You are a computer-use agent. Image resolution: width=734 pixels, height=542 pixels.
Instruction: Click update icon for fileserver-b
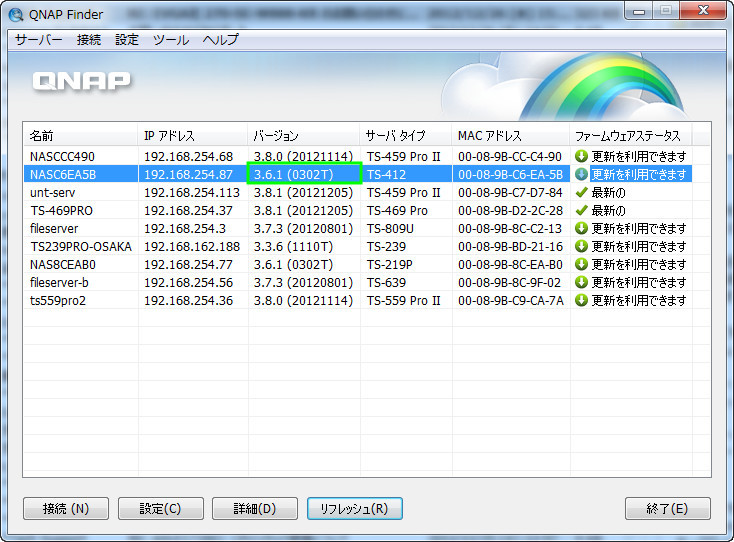point(581,282)
